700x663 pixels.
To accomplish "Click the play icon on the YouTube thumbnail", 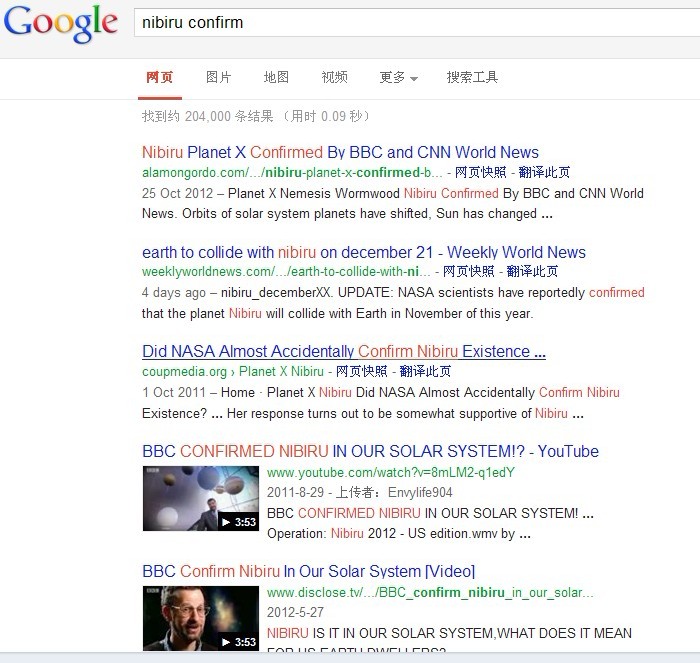I will [226, 522].
